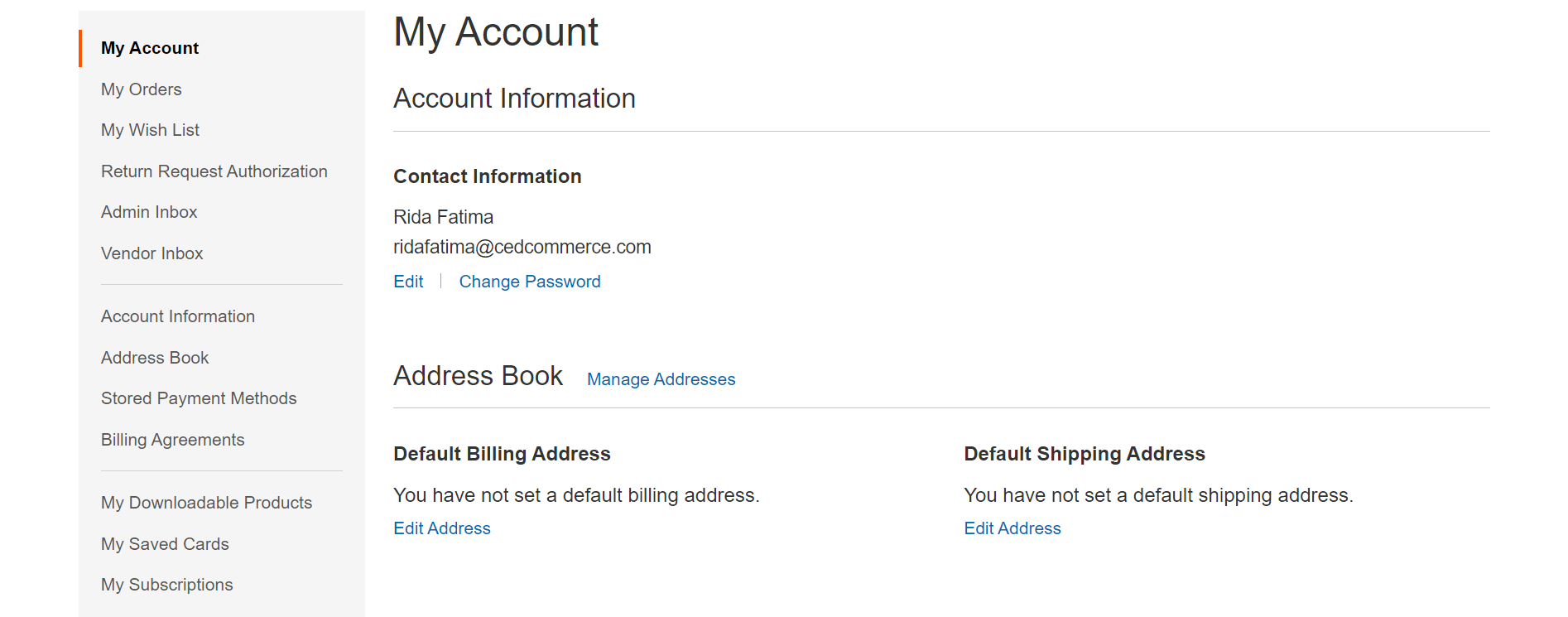Click the My Account page title
The width and height of the screenshot is (1568, 617).
coord(496,32)
